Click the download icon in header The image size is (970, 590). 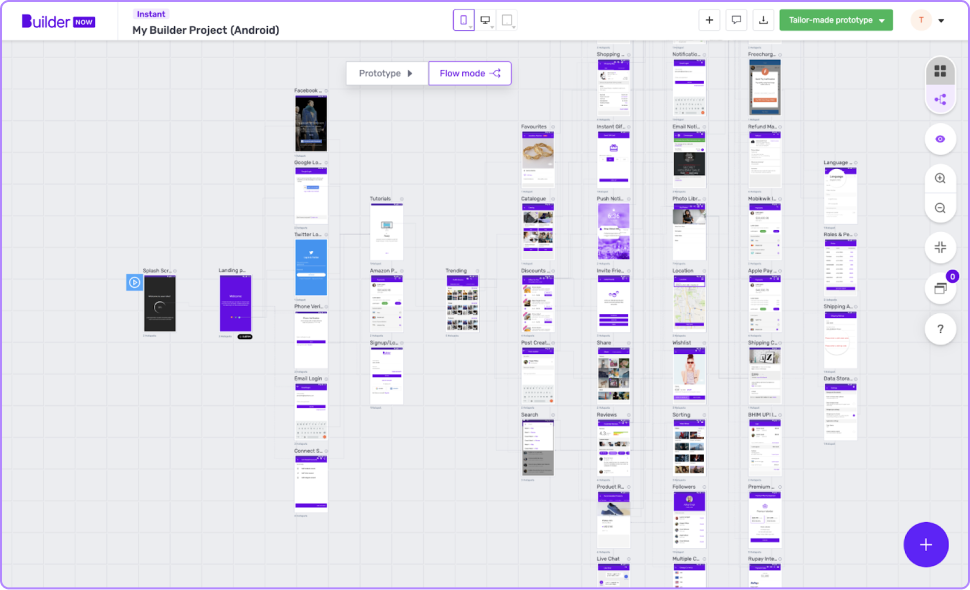[764, 20]
